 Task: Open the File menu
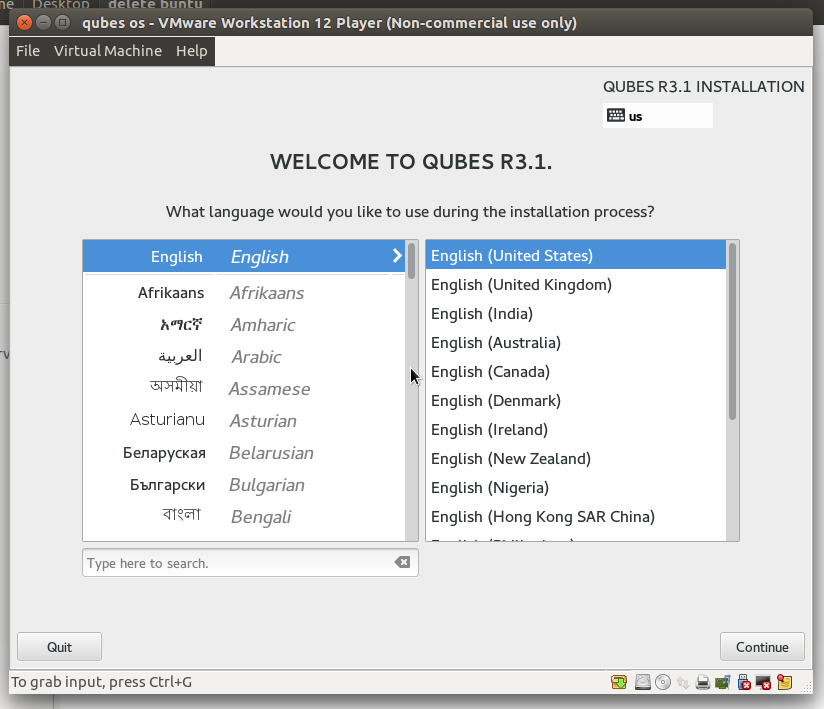28,51
